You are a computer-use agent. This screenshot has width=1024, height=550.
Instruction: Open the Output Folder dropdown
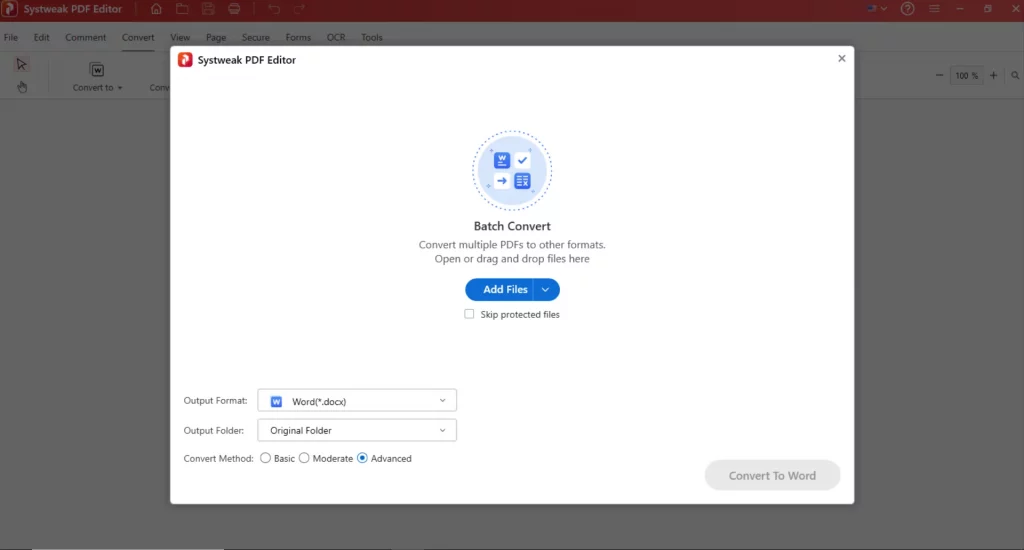[357, 430]
